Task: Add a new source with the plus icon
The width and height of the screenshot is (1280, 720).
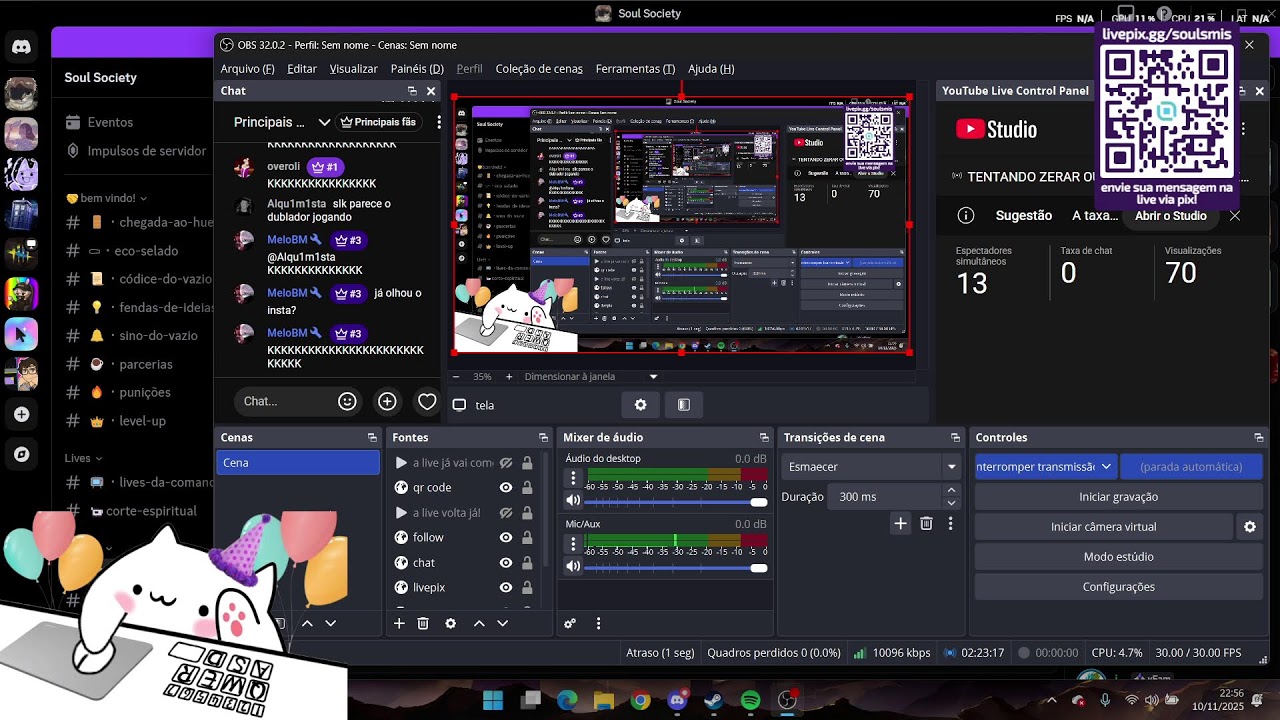Action: click(x=399, y=623)
